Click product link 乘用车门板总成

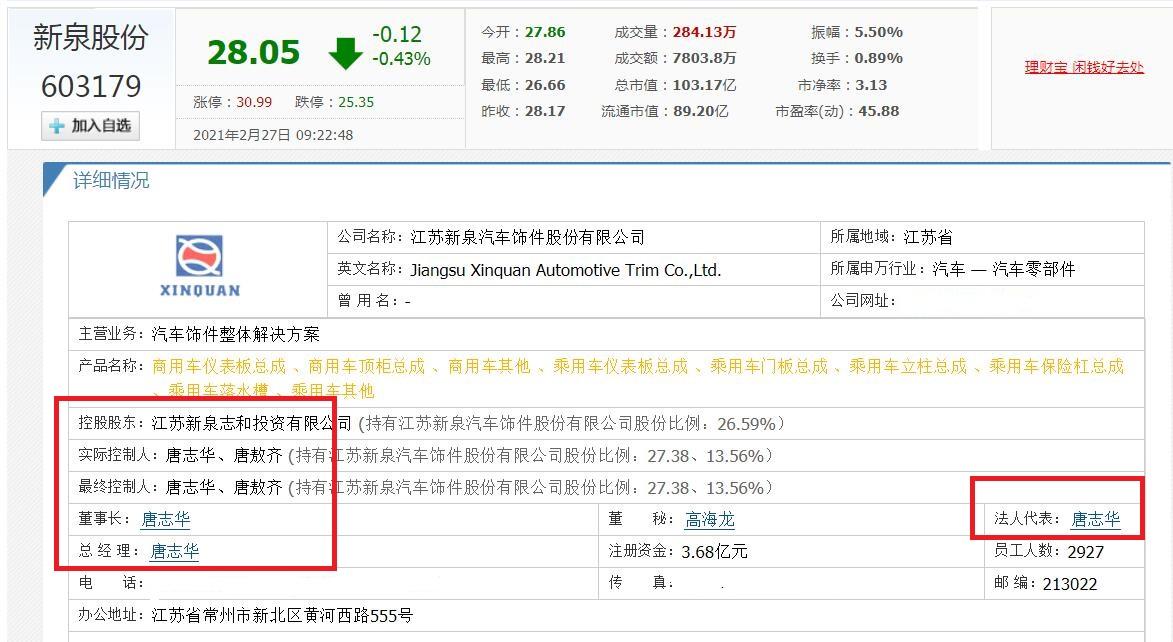tap(769, 366)
